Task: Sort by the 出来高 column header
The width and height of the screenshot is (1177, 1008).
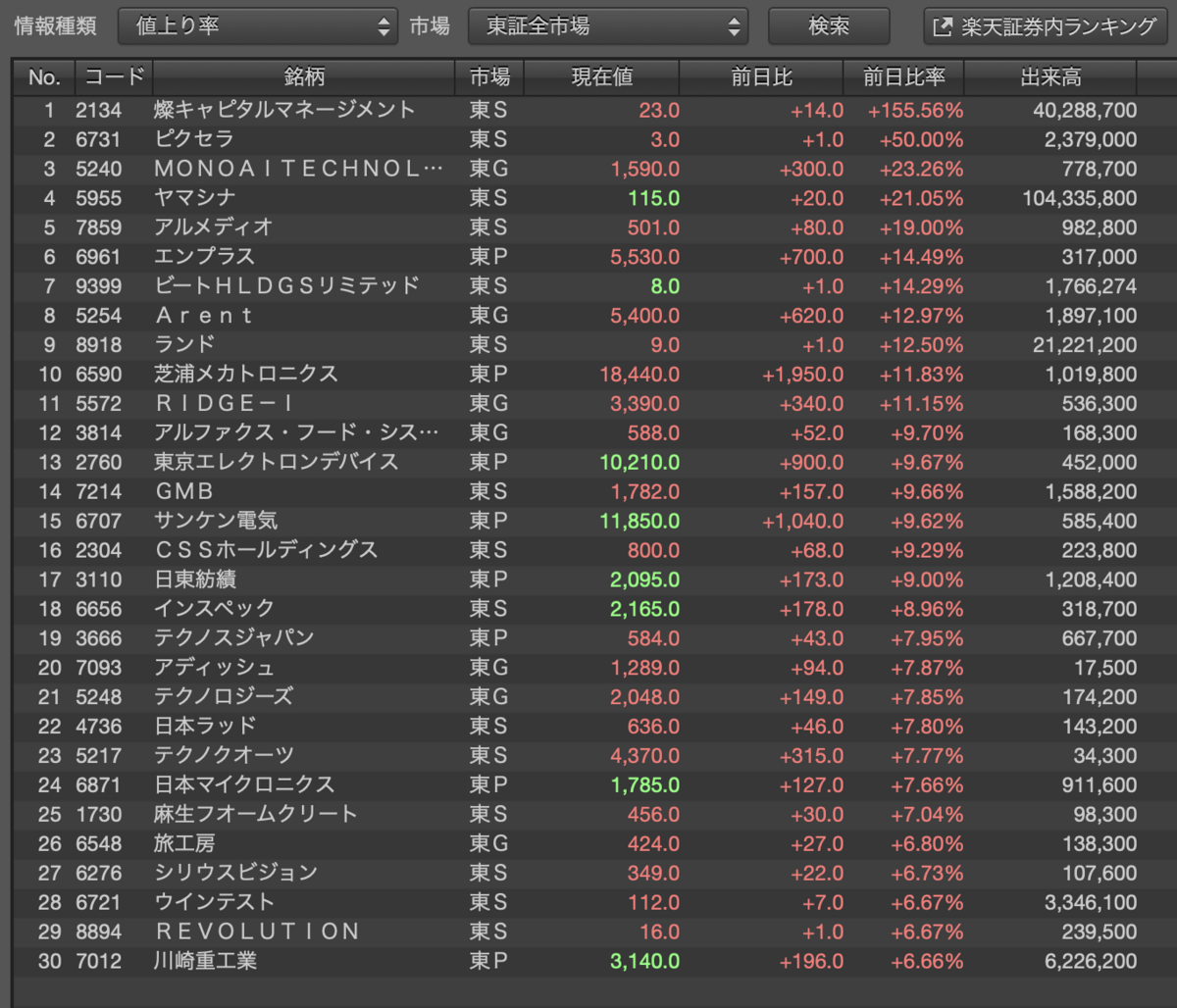Action: [x=1050, y=77]
